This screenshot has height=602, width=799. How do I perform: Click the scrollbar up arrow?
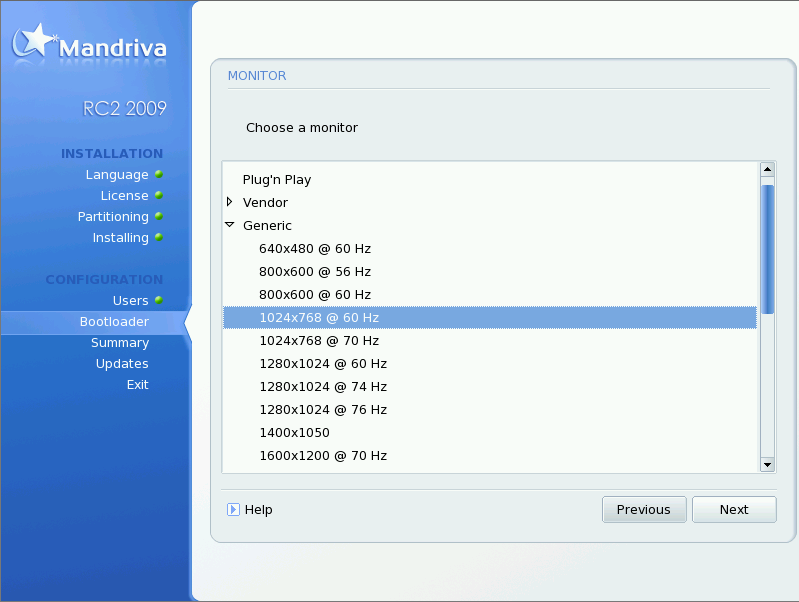click(768, 170)
